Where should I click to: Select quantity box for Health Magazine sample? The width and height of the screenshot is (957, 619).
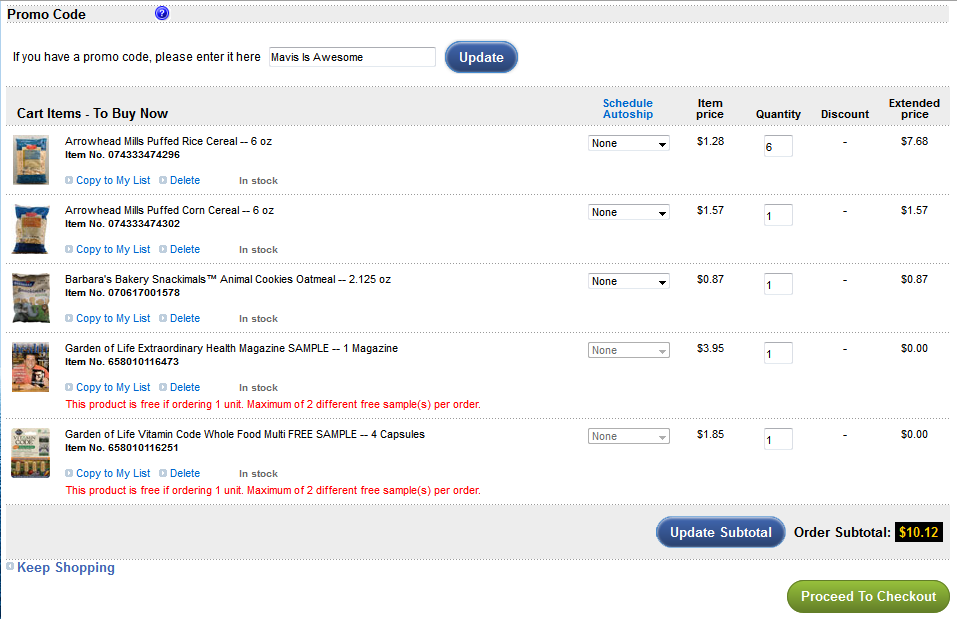click(x=777, y=353)
